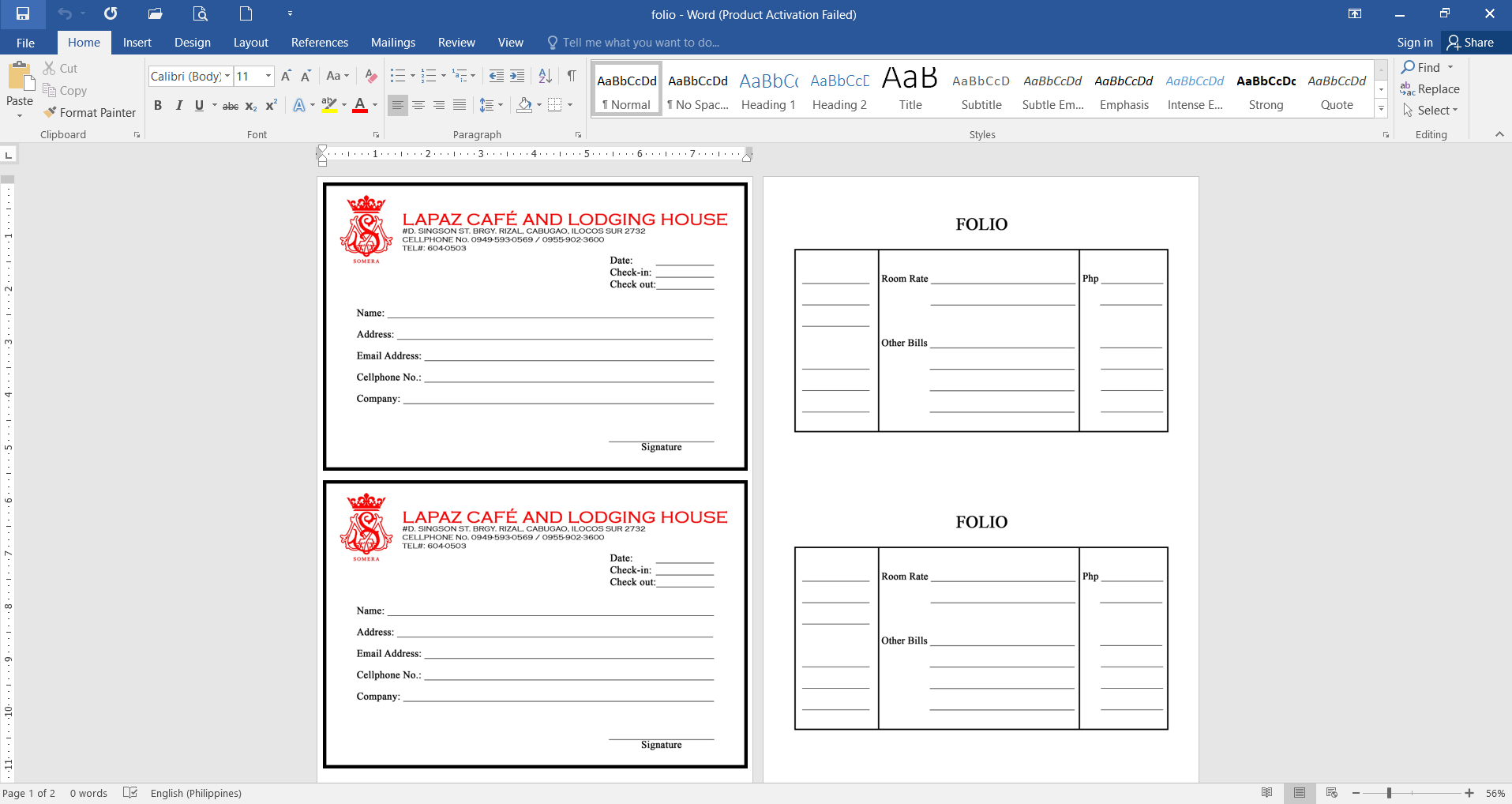Click the Sort icon
Viewport: 1512px width, 804px height.
point(546,76)
